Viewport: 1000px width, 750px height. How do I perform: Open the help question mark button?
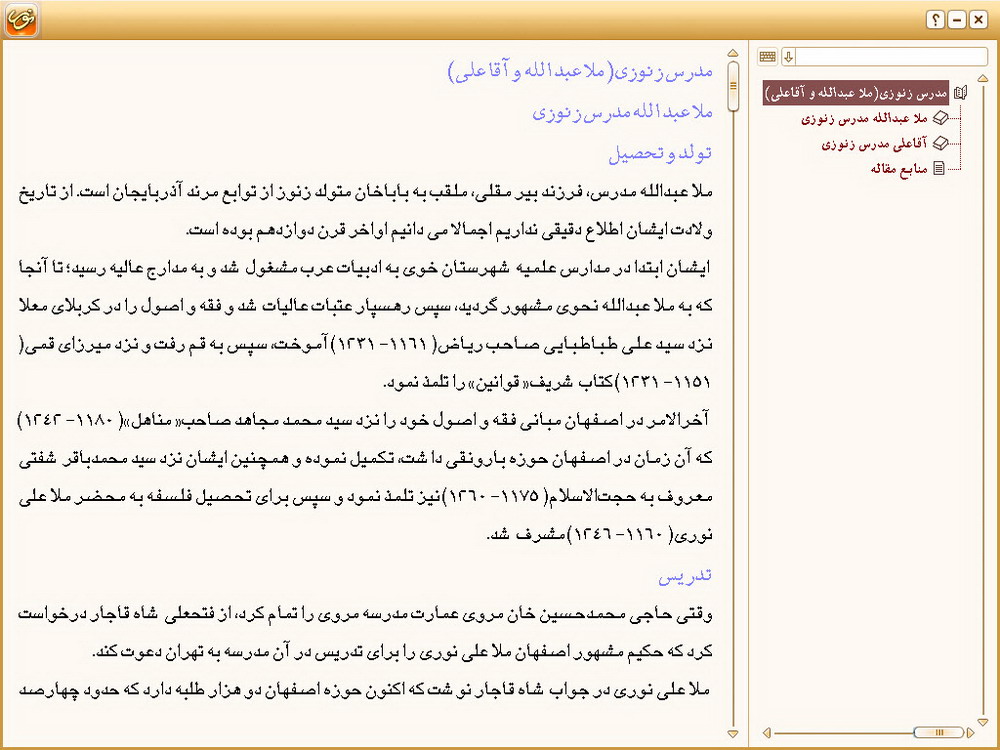click(935, 19)
